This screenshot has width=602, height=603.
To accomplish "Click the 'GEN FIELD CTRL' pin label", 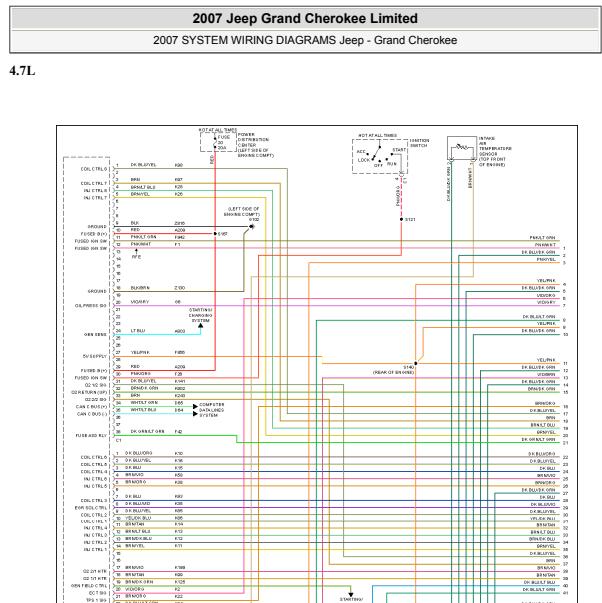I will tap(89, 586).
